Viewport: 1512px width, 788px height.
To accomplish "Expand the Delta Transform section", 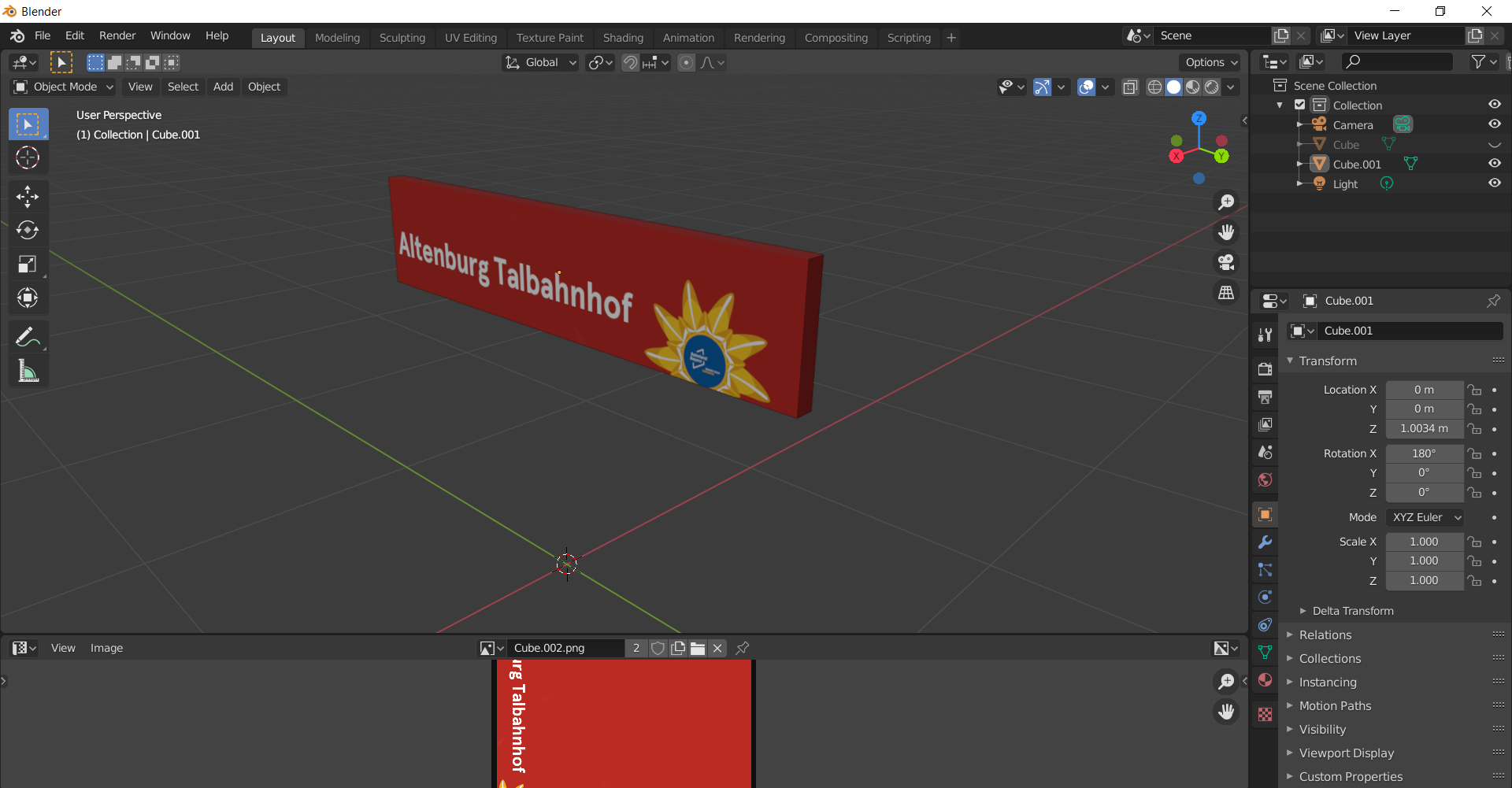I will click(1352, 611).
